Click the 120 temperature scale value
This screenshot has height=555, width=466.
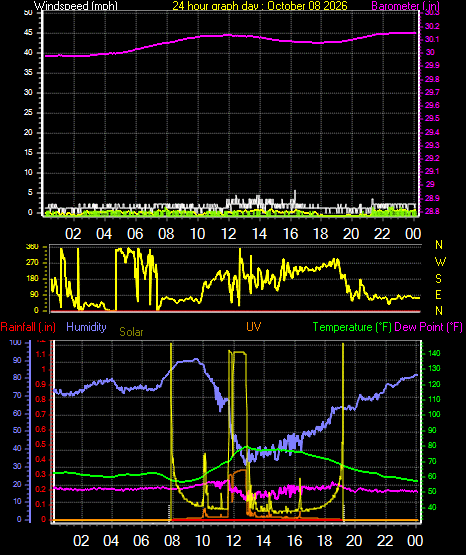click(434, 384)
